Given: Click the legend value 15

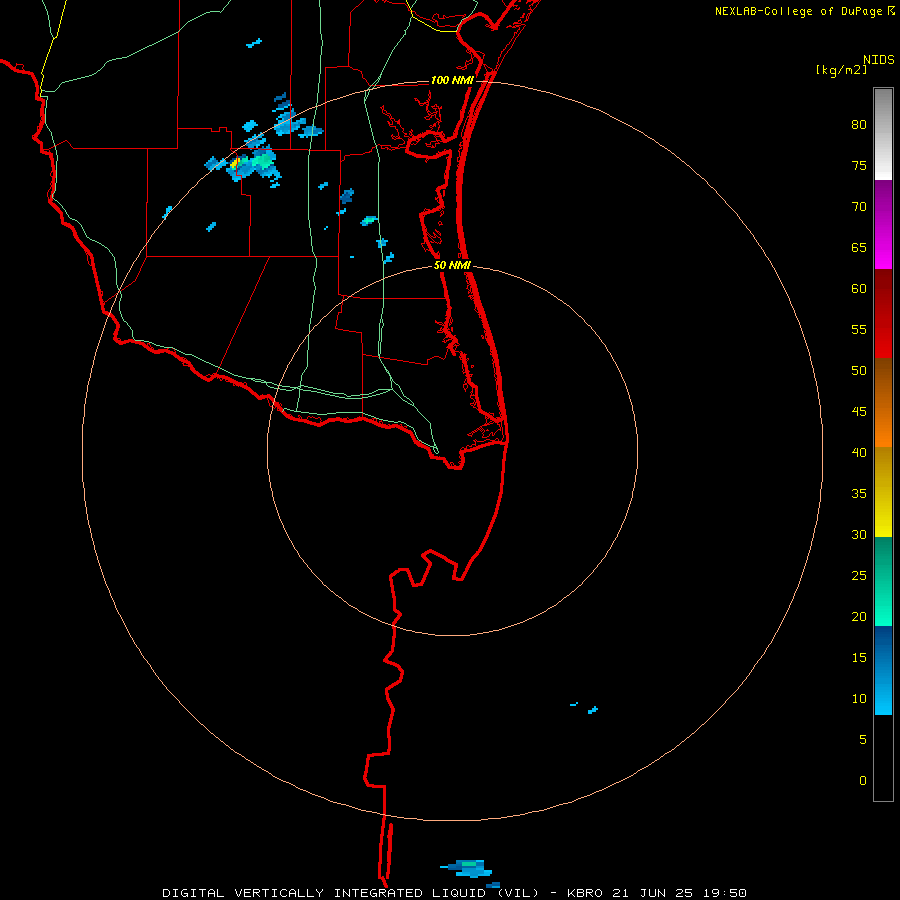Looking at the screenshot, I should pyautogui.click(x=859, y=657).
